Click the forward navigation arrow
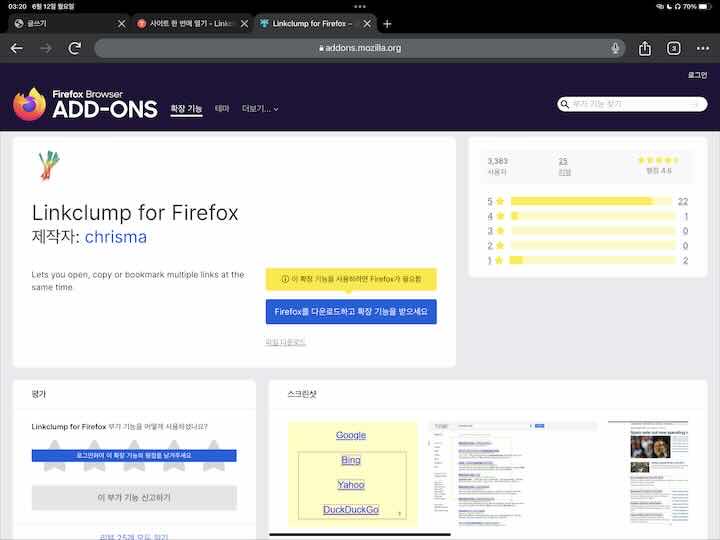The image size is (720, 540). (46, 48)
